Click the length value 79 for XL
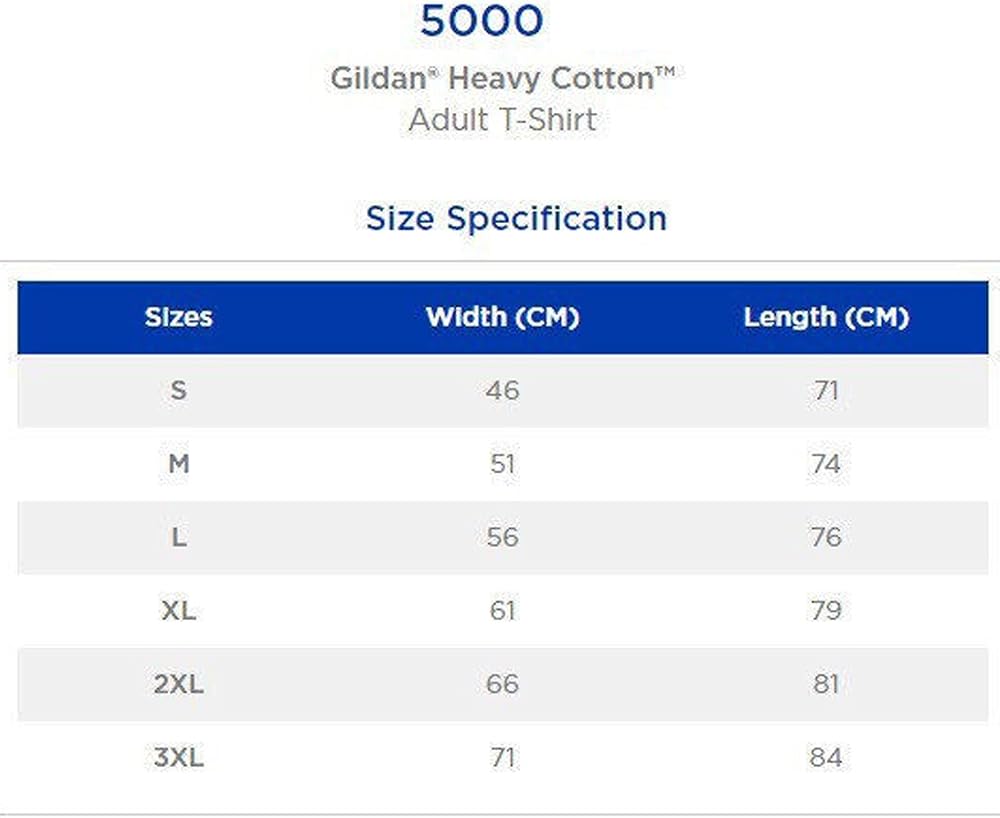The width and height of the screenshot is (1000, 818). [827, 610]
